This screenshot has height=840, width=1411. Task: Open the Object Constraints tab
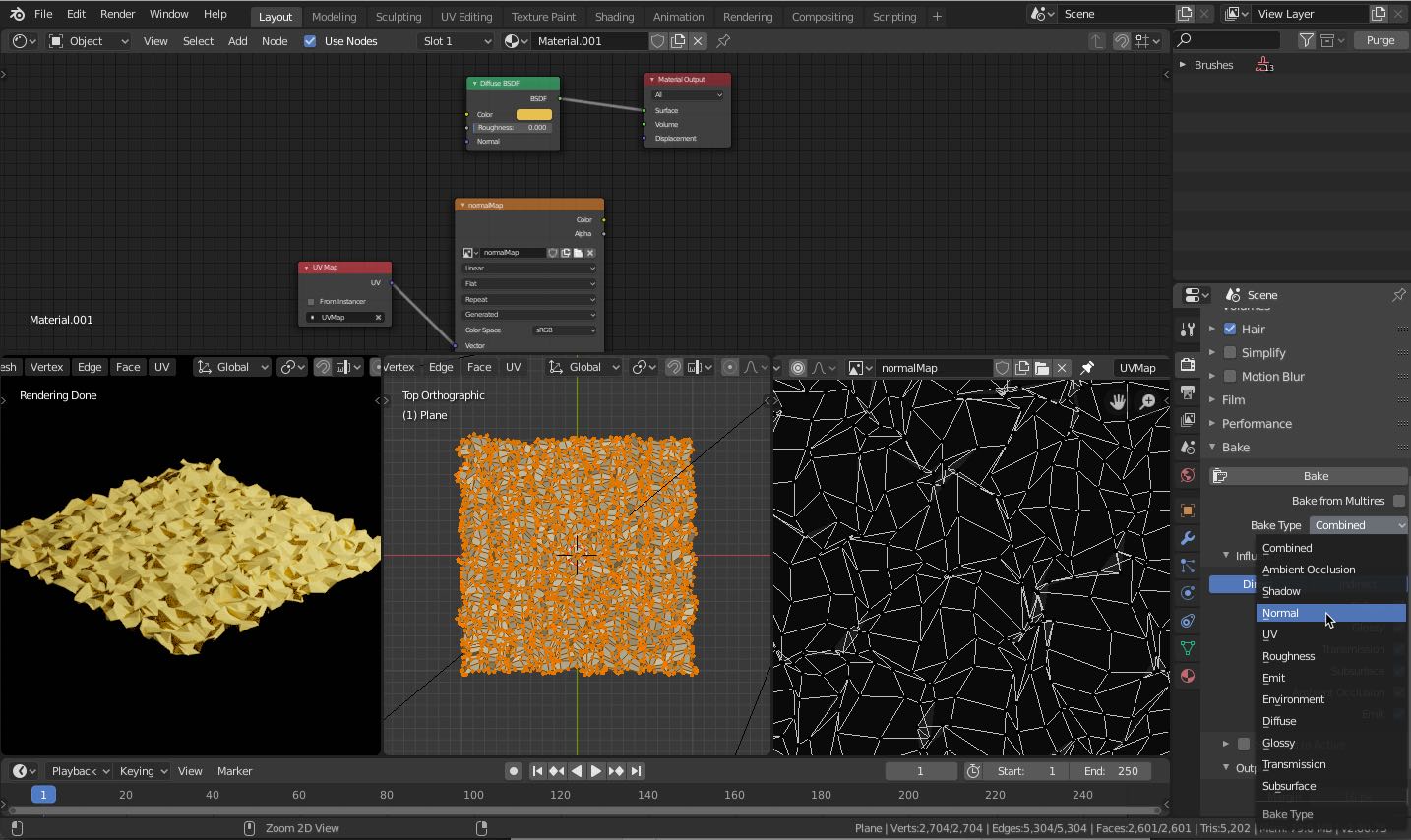tap(1188, 621)
